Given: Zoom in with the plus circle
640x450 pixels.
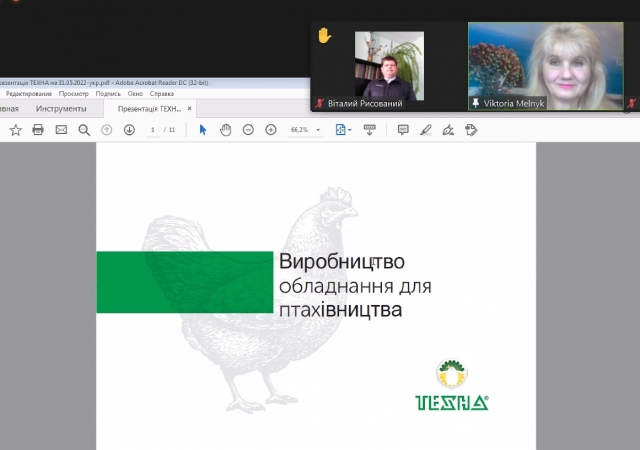Looking at the screenshot, I should click(271, 130).
